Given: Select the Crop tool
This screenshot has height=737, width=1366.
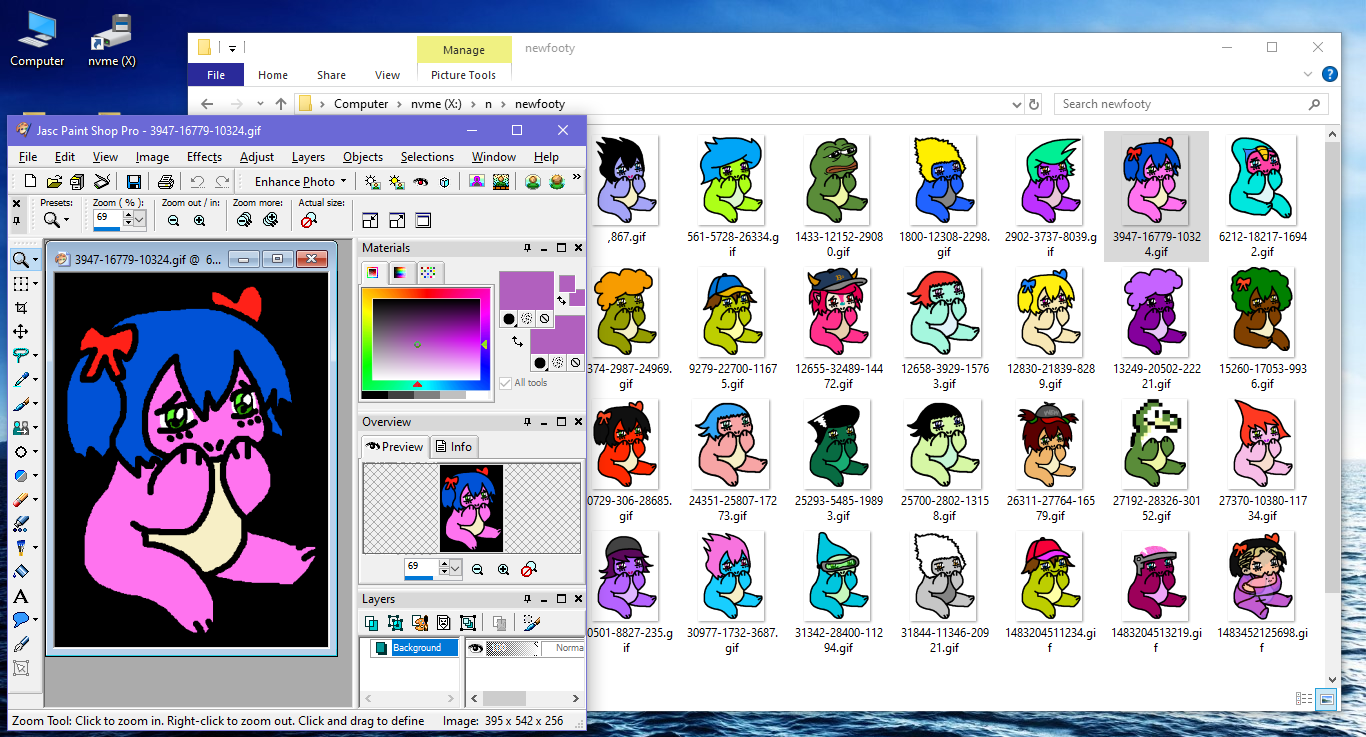Looking at the screenshot, I should [x=20, y=307].
